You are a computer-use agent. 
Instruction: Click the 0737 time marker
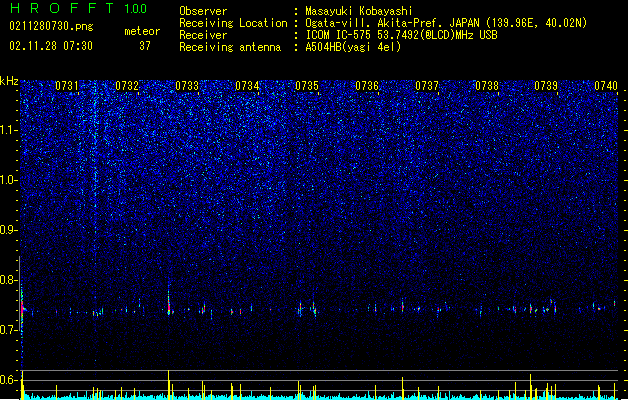tap(427, 86)
